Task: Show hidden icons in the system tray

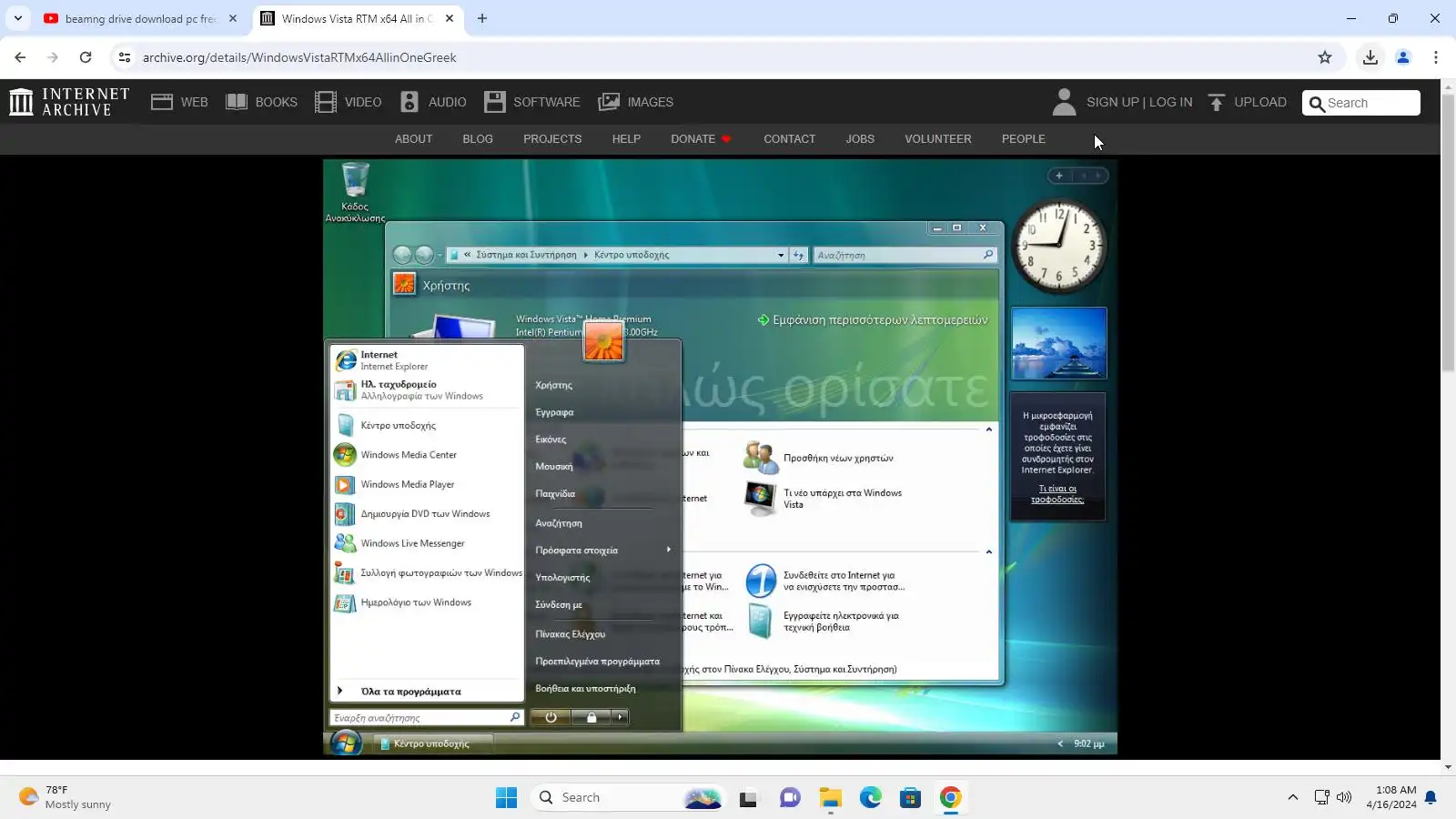Action: (x=1292, y=798)
